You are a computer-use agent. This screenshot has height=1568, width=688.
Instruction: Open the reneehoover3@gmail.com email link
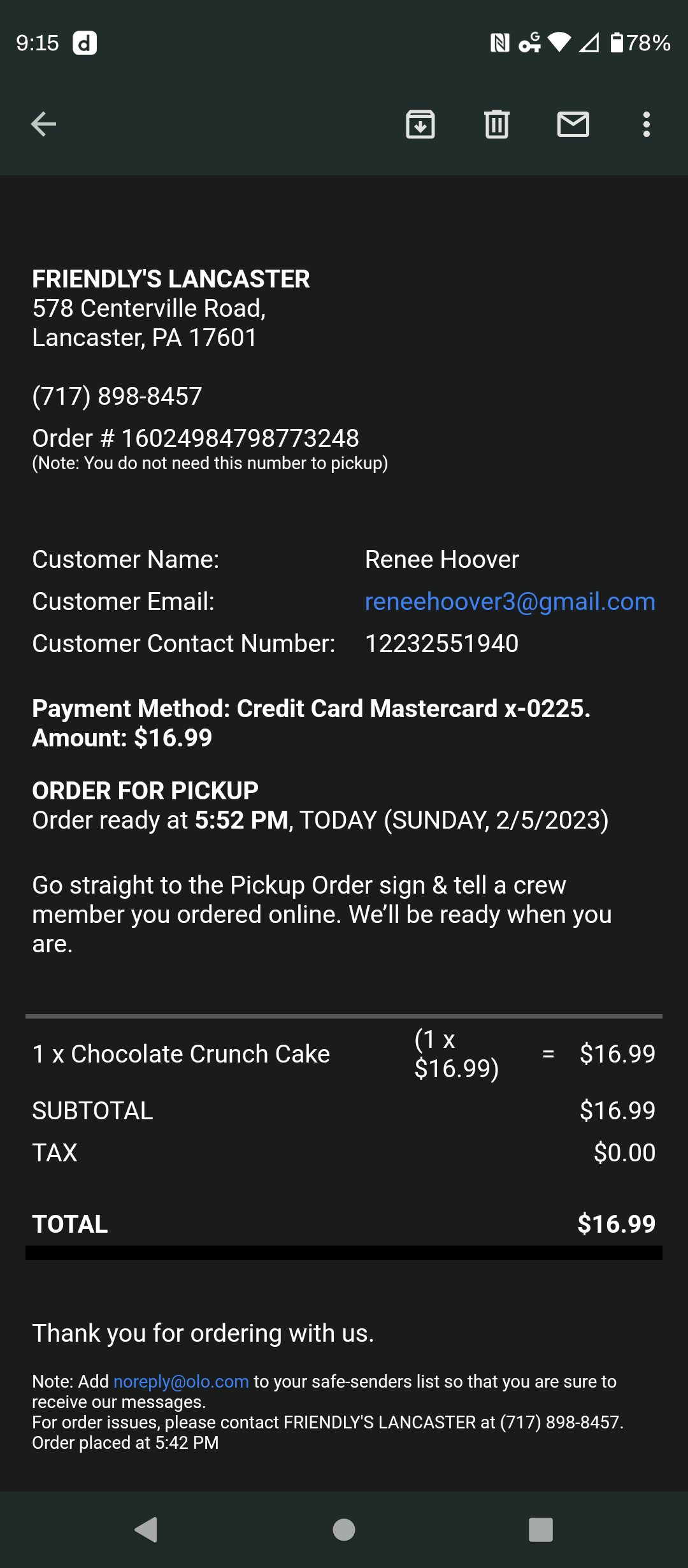coord(510,602)
